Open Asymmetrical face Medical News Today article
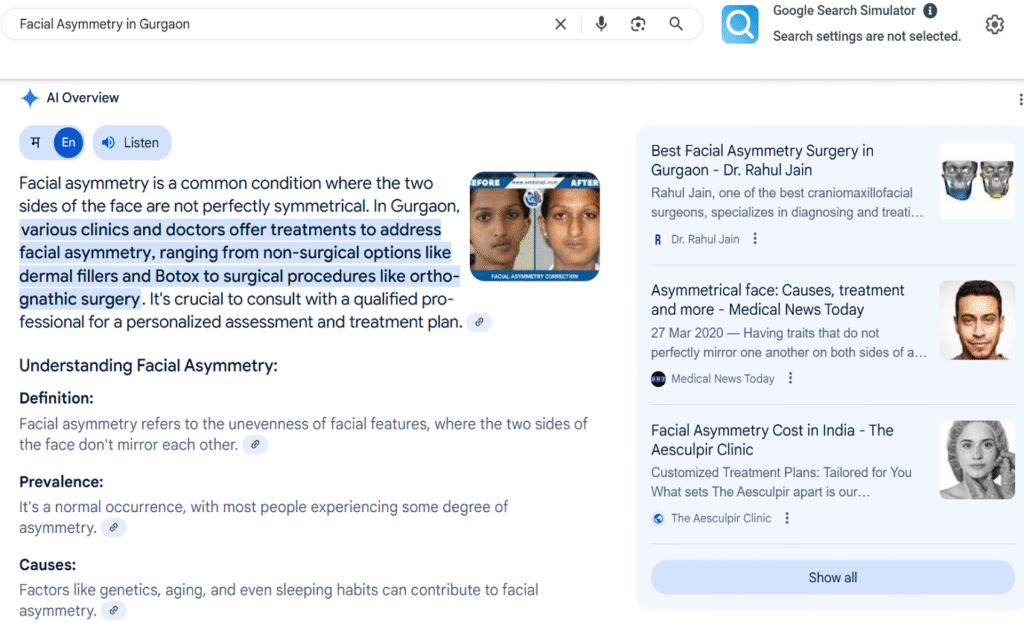 [777, 300]
